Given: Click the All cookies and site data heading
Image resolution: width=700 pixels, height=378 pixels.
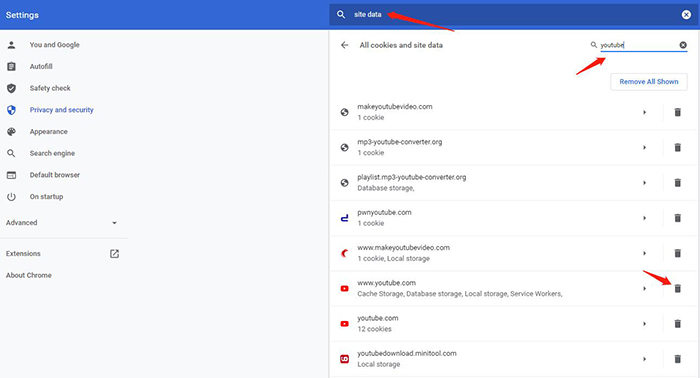Looking at the screenshot, I should [401, 45].
